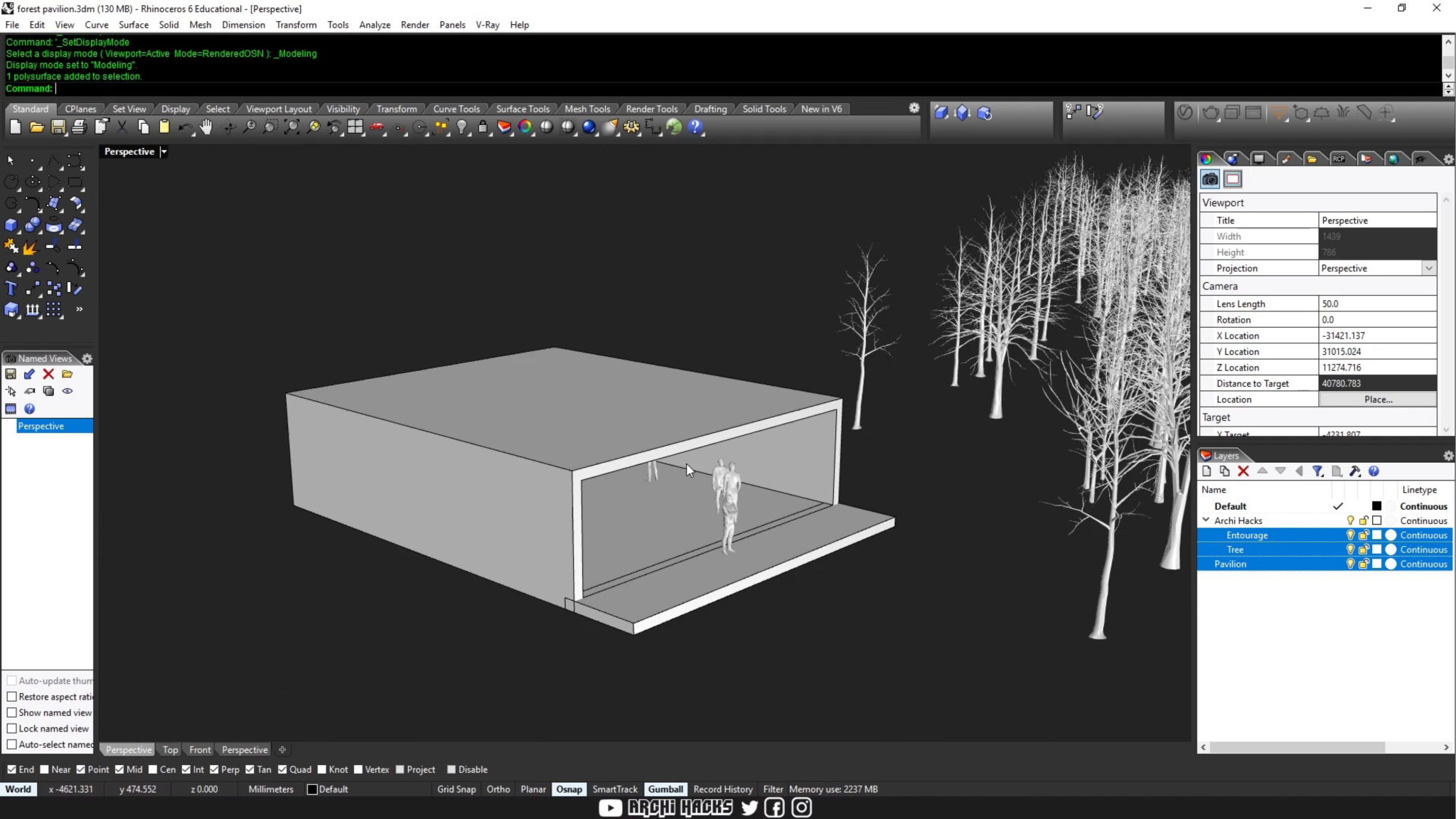This screenshot has width=1456, height=819.
Task: Switch to the Top viewport tab
Action: tap(170, 749)
